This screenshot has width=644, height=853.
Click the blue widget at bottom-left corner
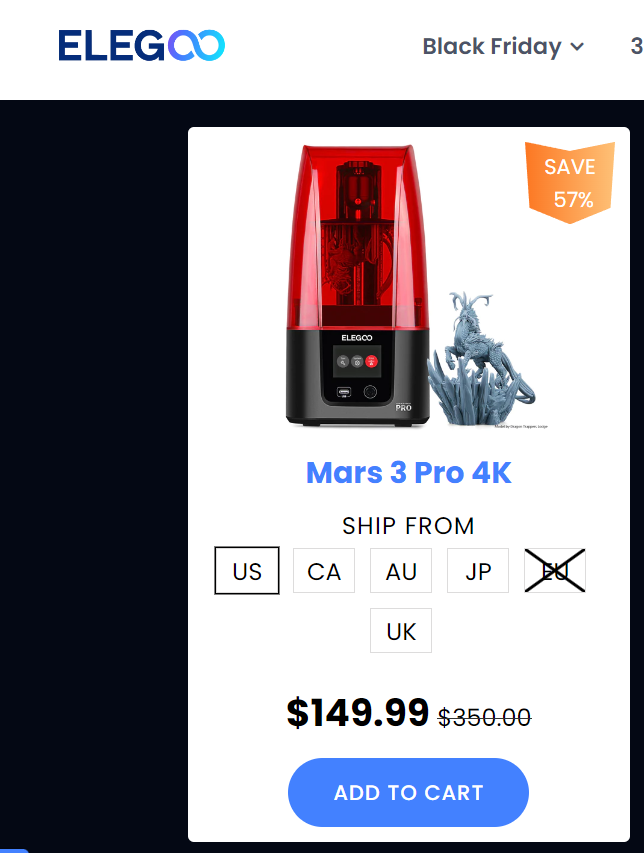(14, 850)
